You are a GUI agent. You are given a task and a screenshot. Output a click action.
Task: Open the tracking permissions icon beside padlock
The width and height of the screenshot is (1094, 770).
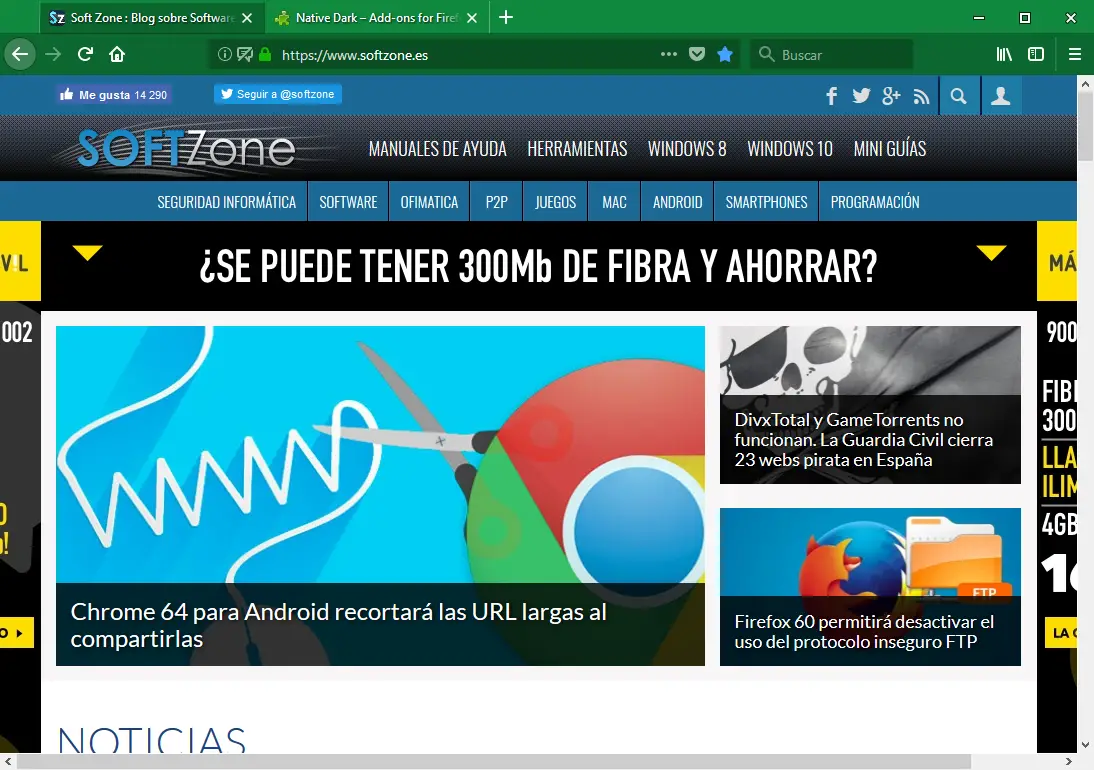coord(245,54)
